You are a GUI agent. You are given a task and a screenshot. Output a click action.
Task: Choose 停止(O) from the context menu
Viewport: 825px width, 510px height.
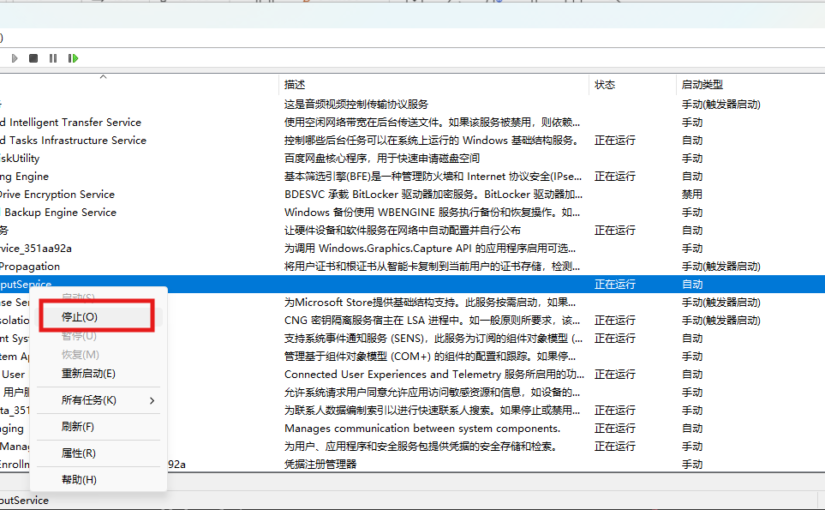click(x=80, y=316)
